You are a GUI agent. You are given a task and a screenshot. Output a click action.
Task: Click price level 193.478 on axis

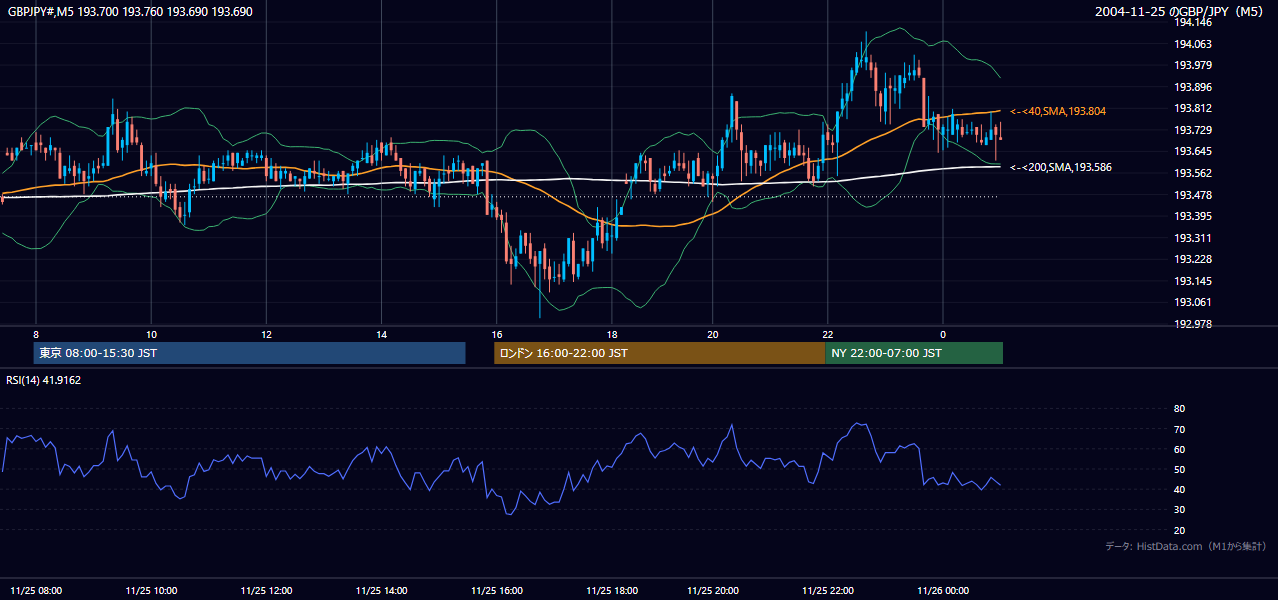tap(1192, 195)
